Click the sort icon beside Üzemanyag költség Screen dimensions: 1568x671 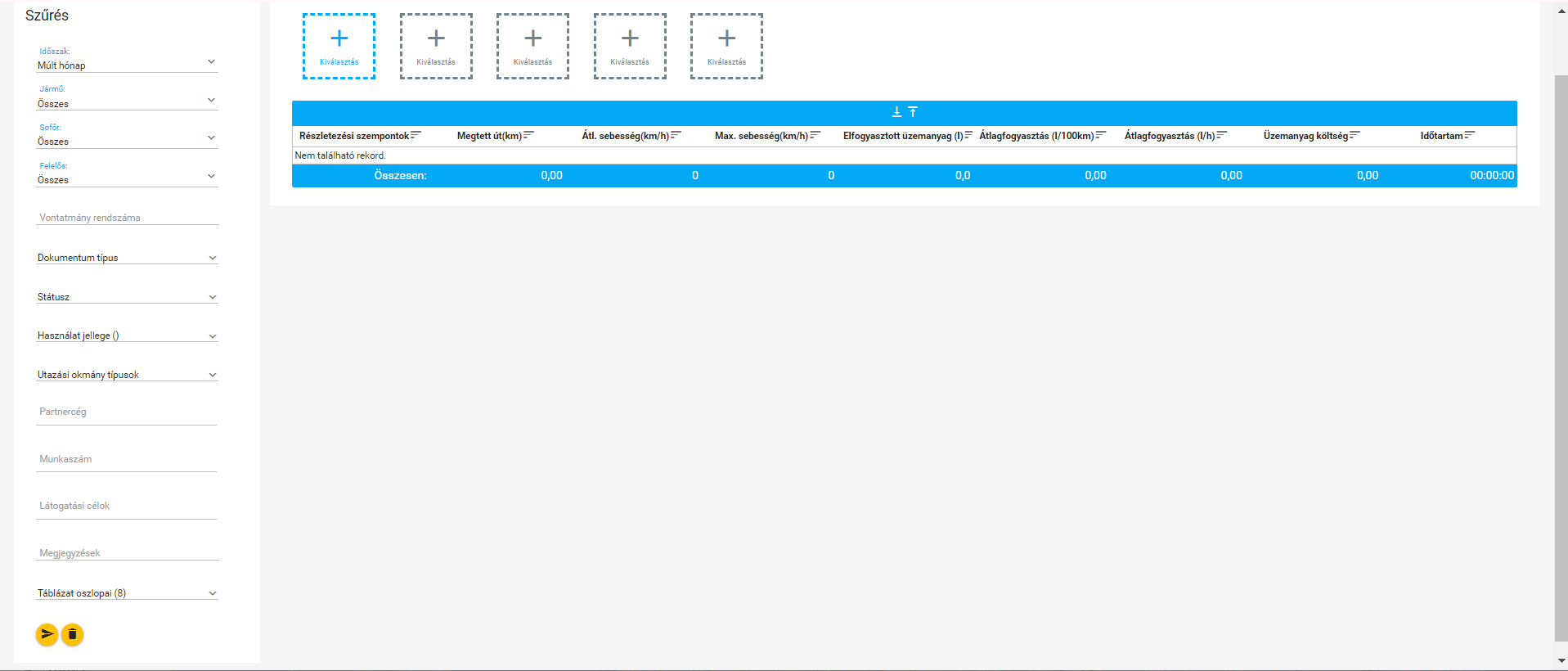[1355, 135]
